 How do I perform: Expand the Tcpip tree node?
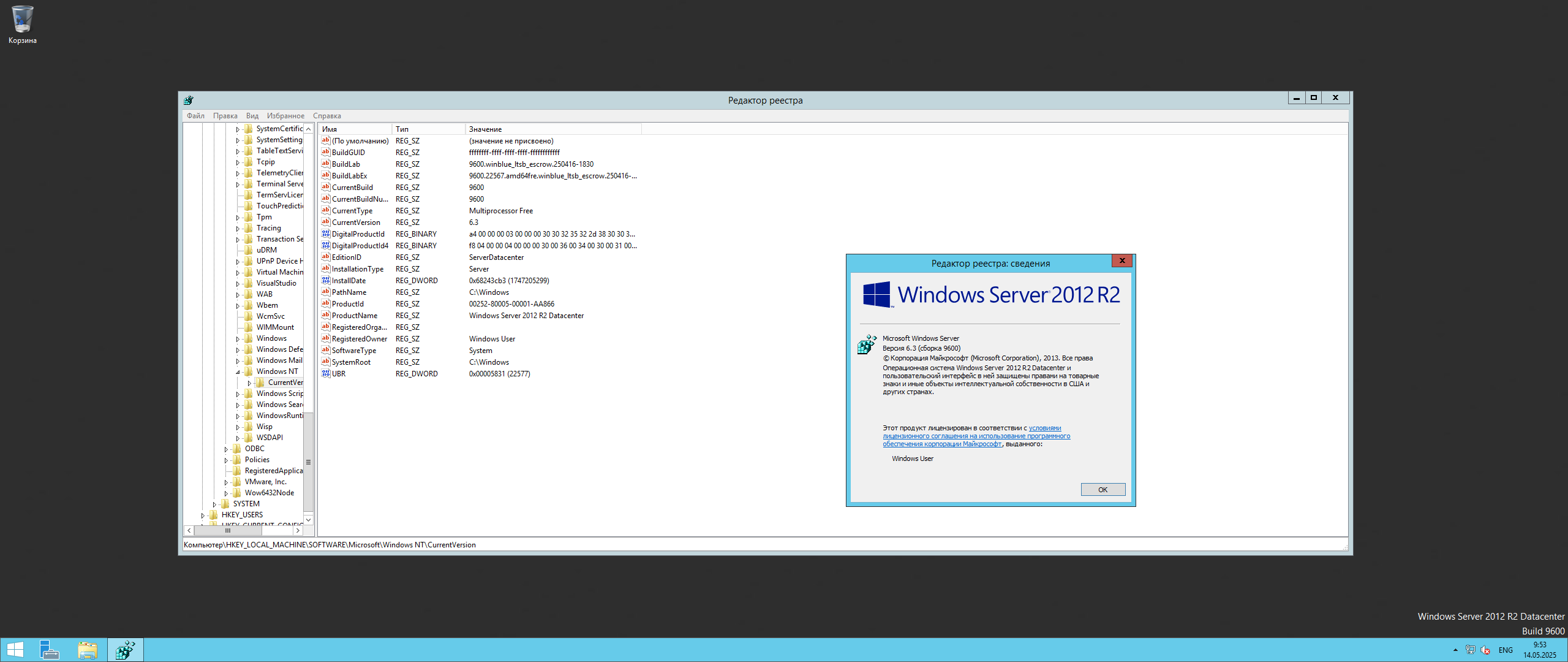pyautogui.click(x=238, y=162)
